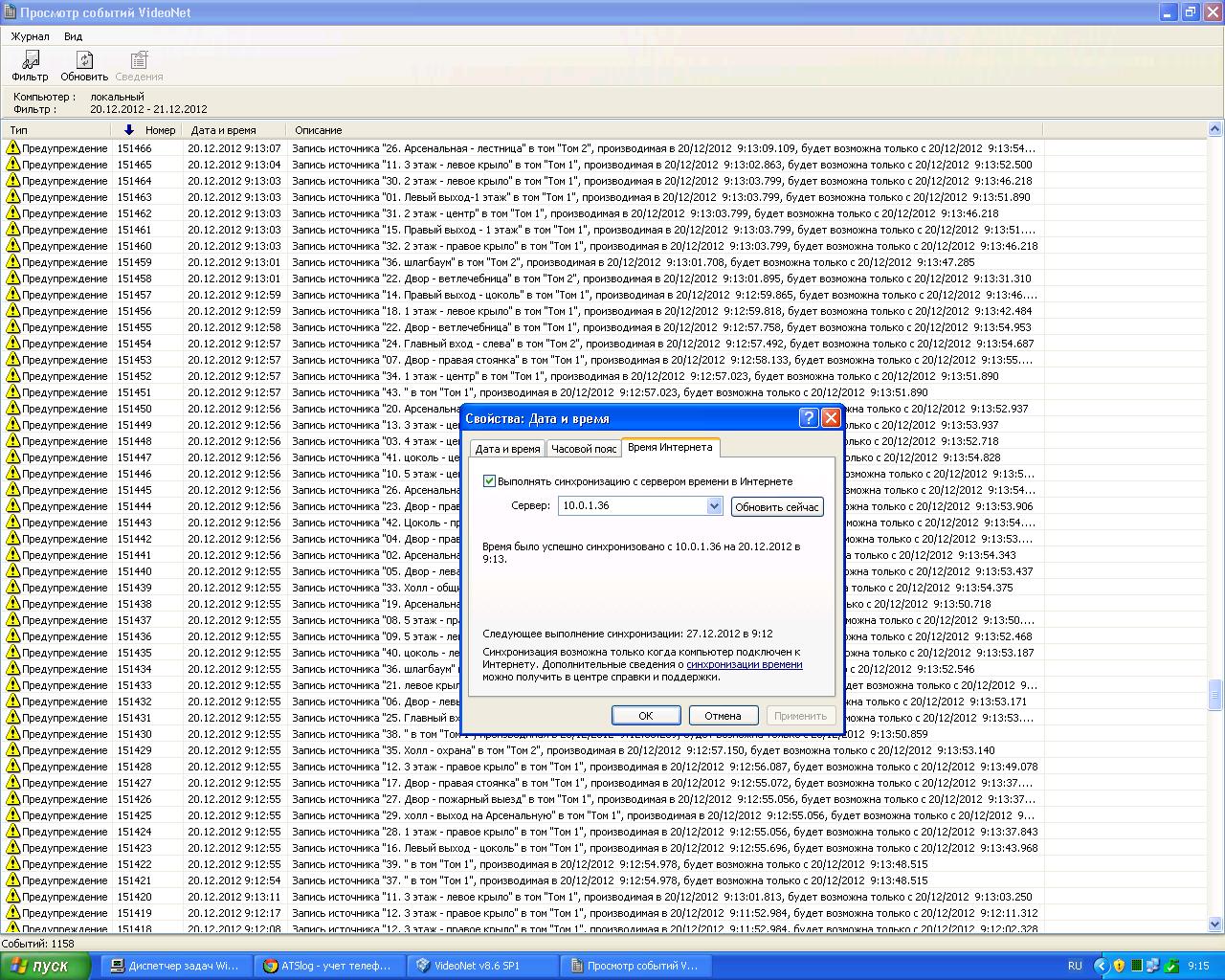
Task: Uncheck the Internet time synchronization checkbox
Action: pos(489,481)
